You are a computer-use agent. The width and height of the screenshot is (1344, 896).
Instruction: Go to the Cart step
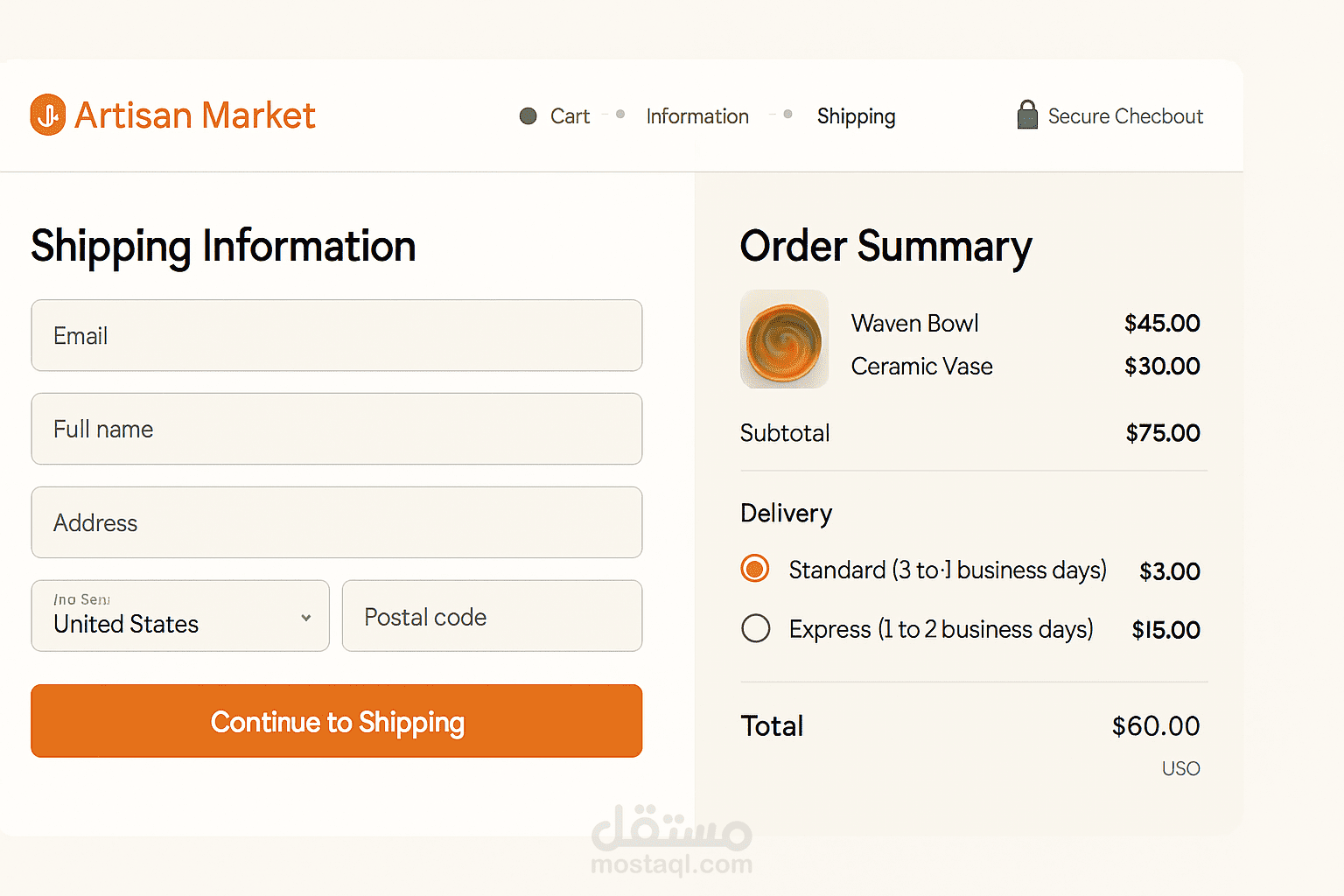(x=570, y=116)
